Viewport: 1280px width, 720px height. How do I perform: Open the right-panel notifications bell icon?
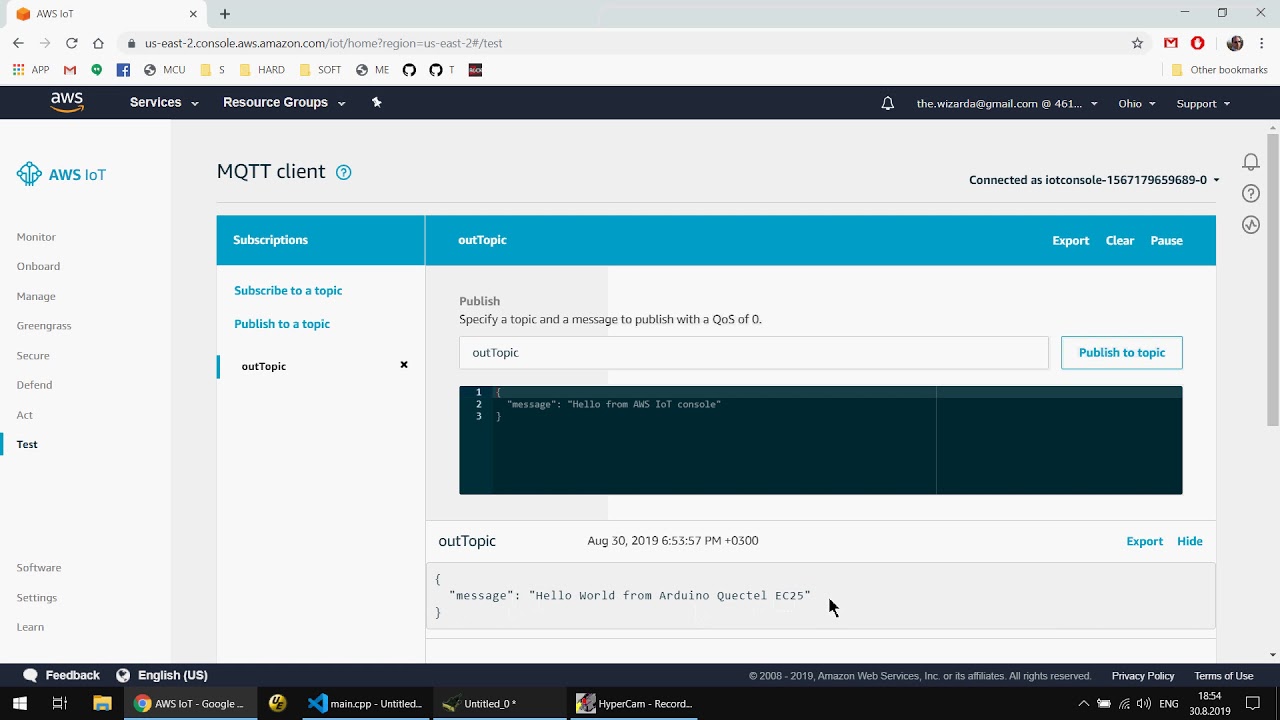(x=1250, y=162)
